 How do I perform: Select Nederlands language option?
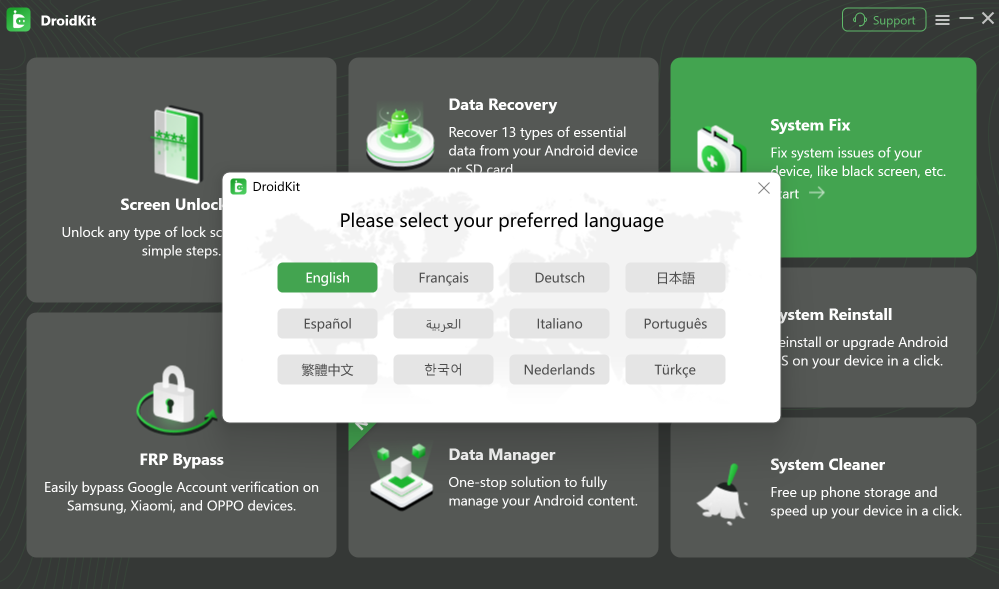point(559,369)
